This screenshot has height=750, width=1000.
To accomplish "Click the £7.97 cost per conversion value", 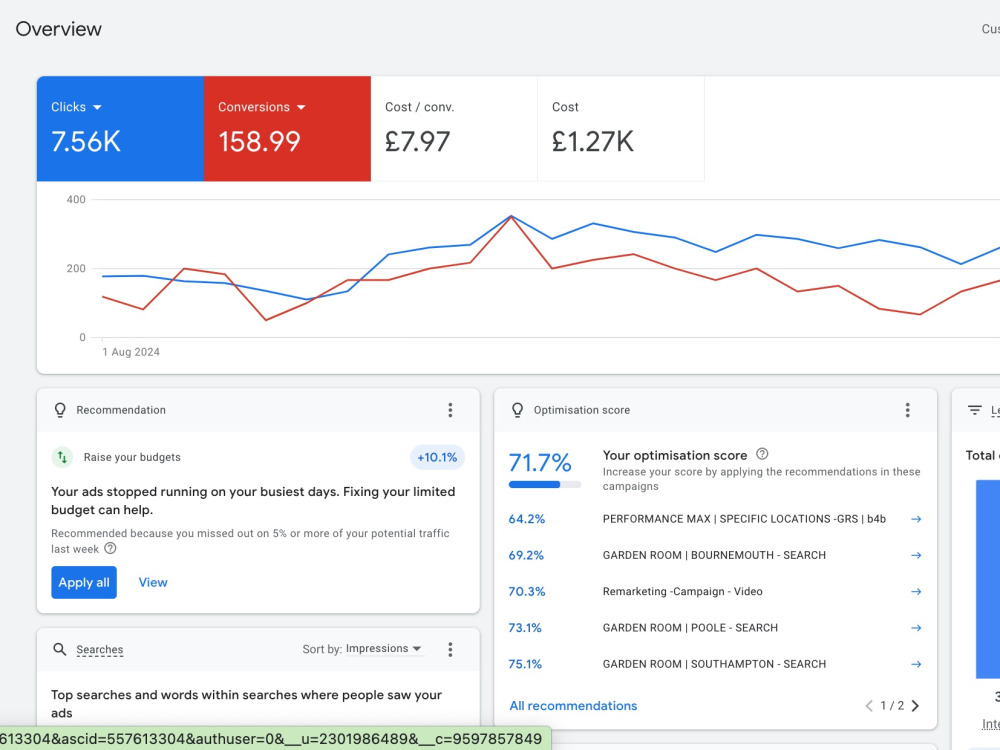I will (418, 142).
